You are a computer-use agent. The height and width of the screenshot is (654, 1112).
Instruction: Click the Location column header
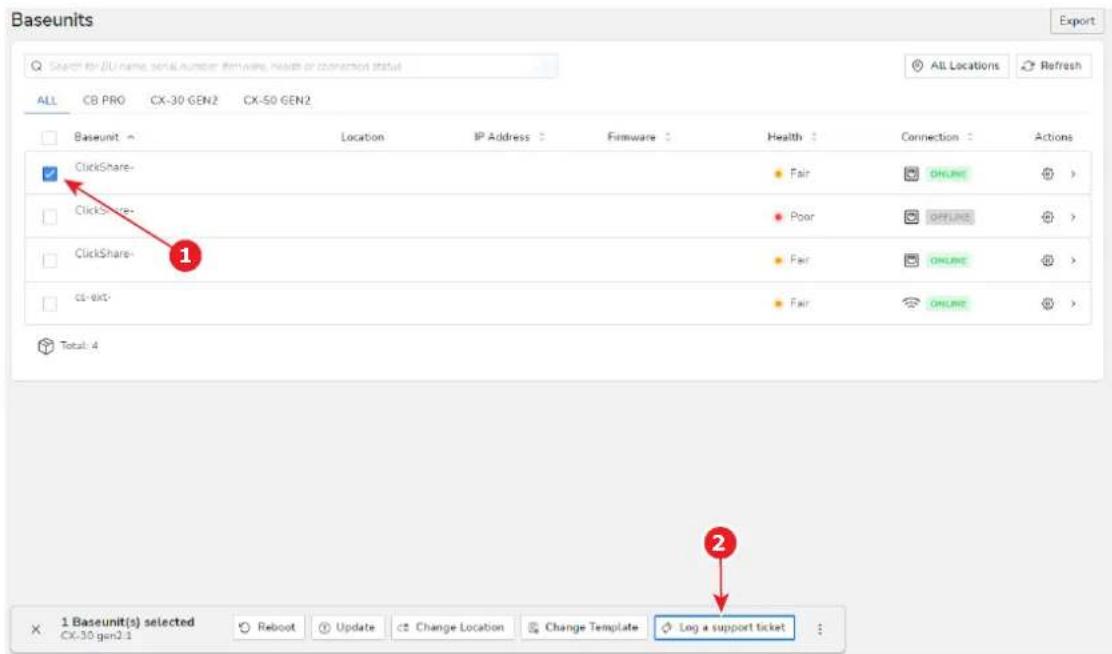[362, 137]
